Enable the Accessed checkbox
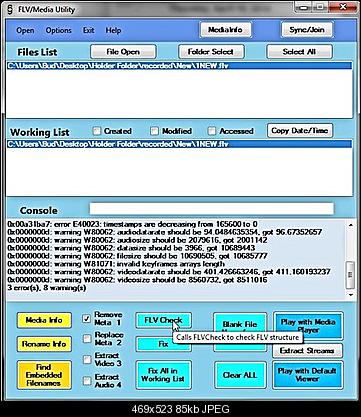 click(x=212, y=131)
